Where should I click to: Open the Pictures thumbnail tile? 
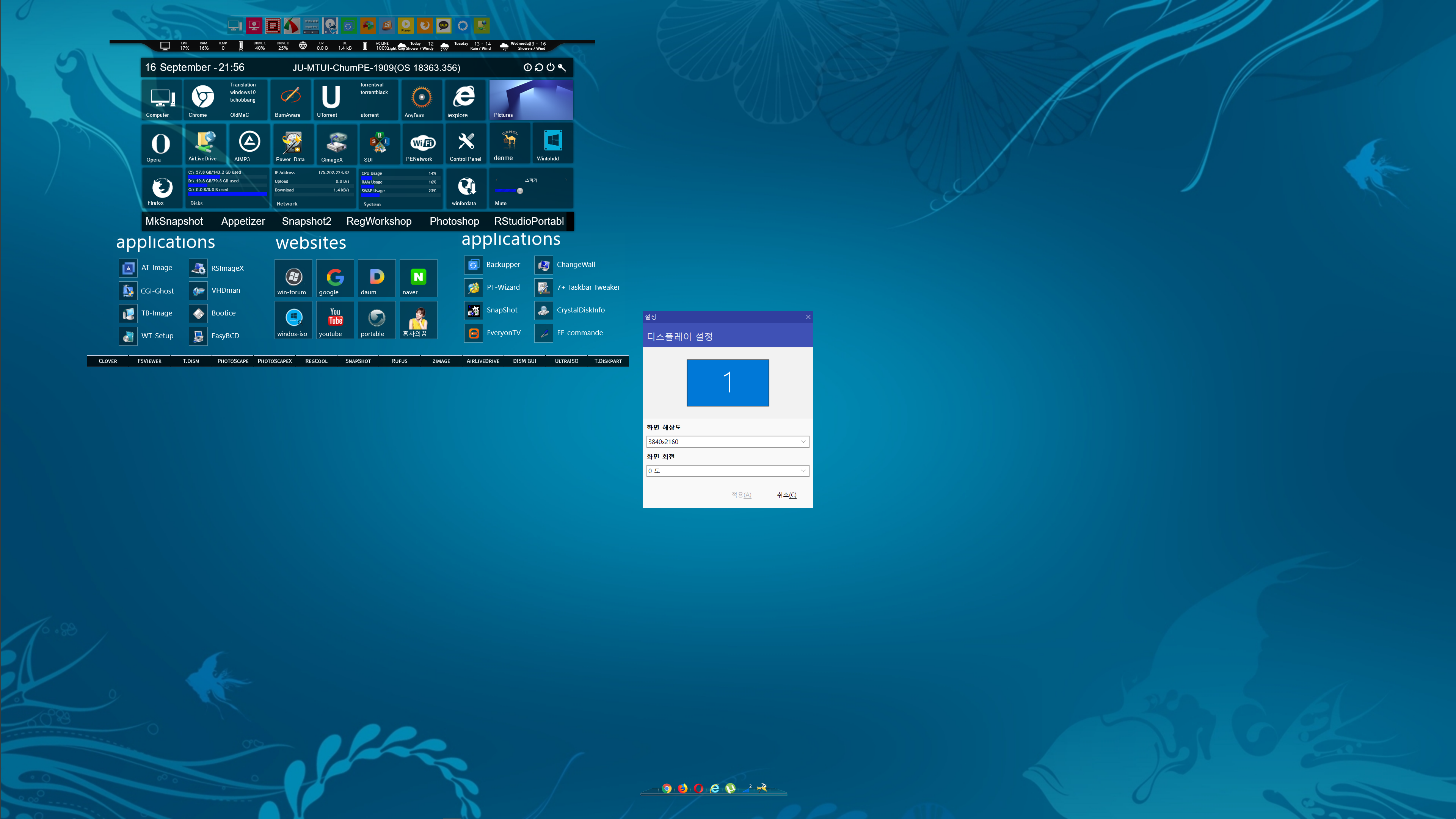[531, 99]
